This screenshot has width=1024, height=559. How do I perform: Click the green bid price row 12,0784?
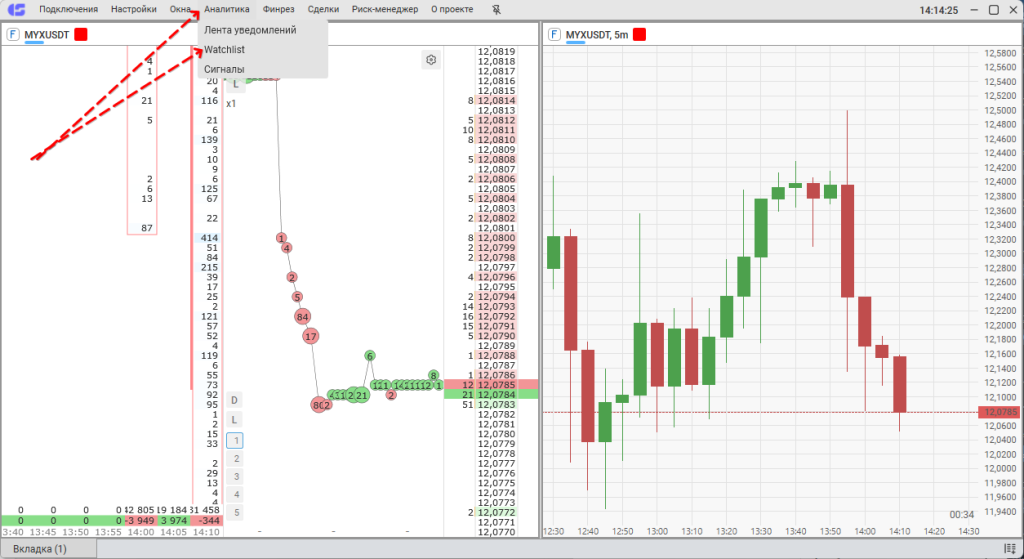pyautogui.click(x=491, y=394)
